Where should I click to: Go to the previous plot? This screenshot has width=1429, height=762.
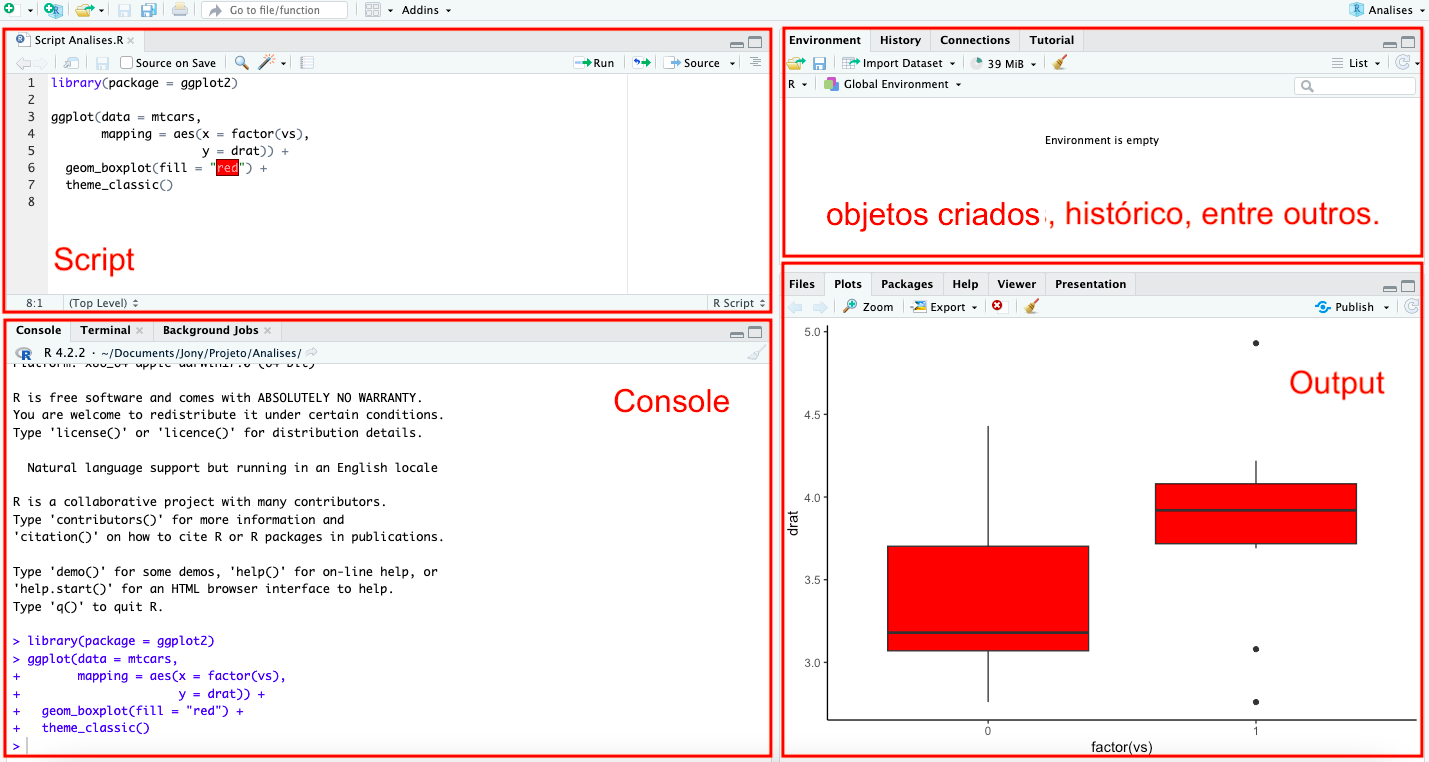[x=796, y=307]
